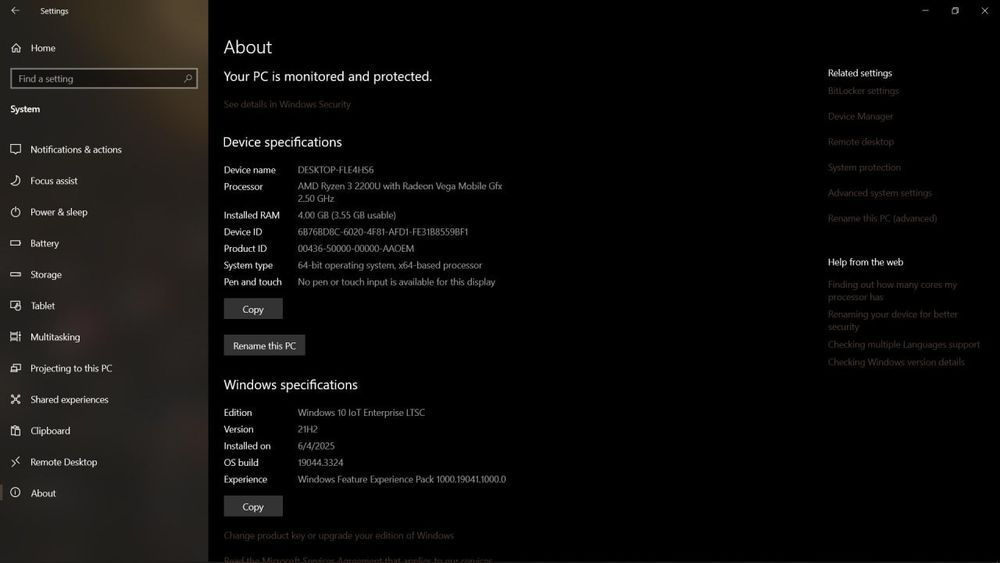Open Checking multiple Languages support link
The height and width of the screenshot is (563, 1000).
904,344
